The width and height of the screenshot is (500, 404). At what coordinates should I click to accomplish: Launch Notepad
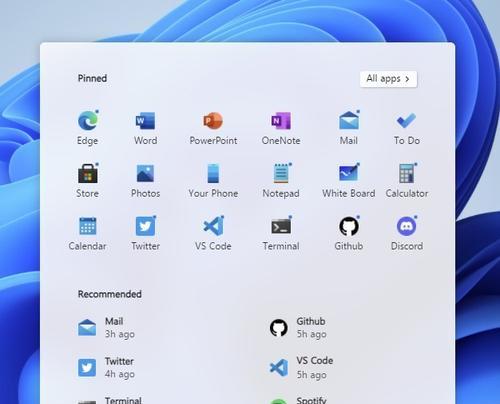(281, 181)
